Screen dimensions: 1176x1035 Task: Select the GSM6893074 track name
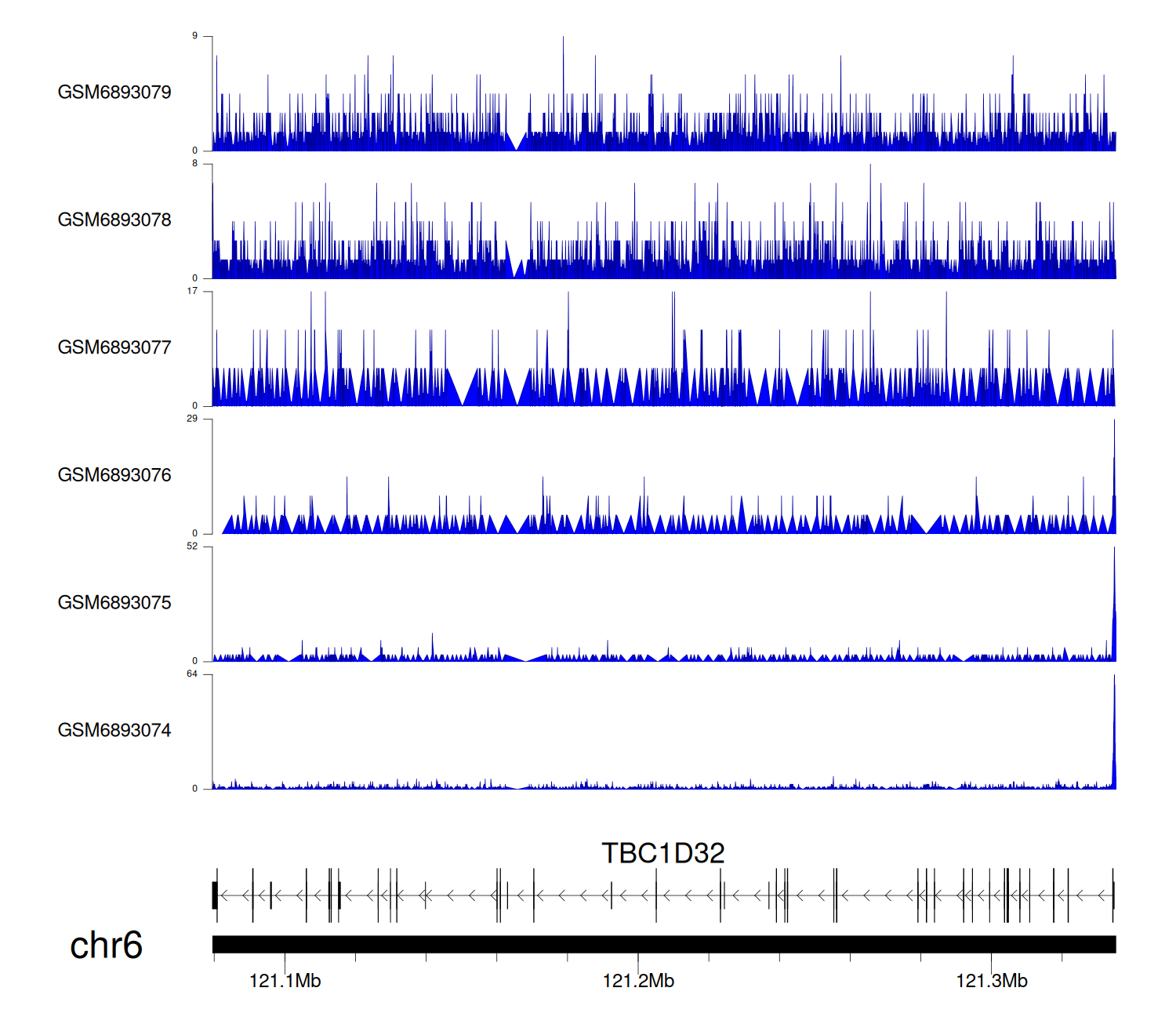pyautogui.click(x=114, y=731)
